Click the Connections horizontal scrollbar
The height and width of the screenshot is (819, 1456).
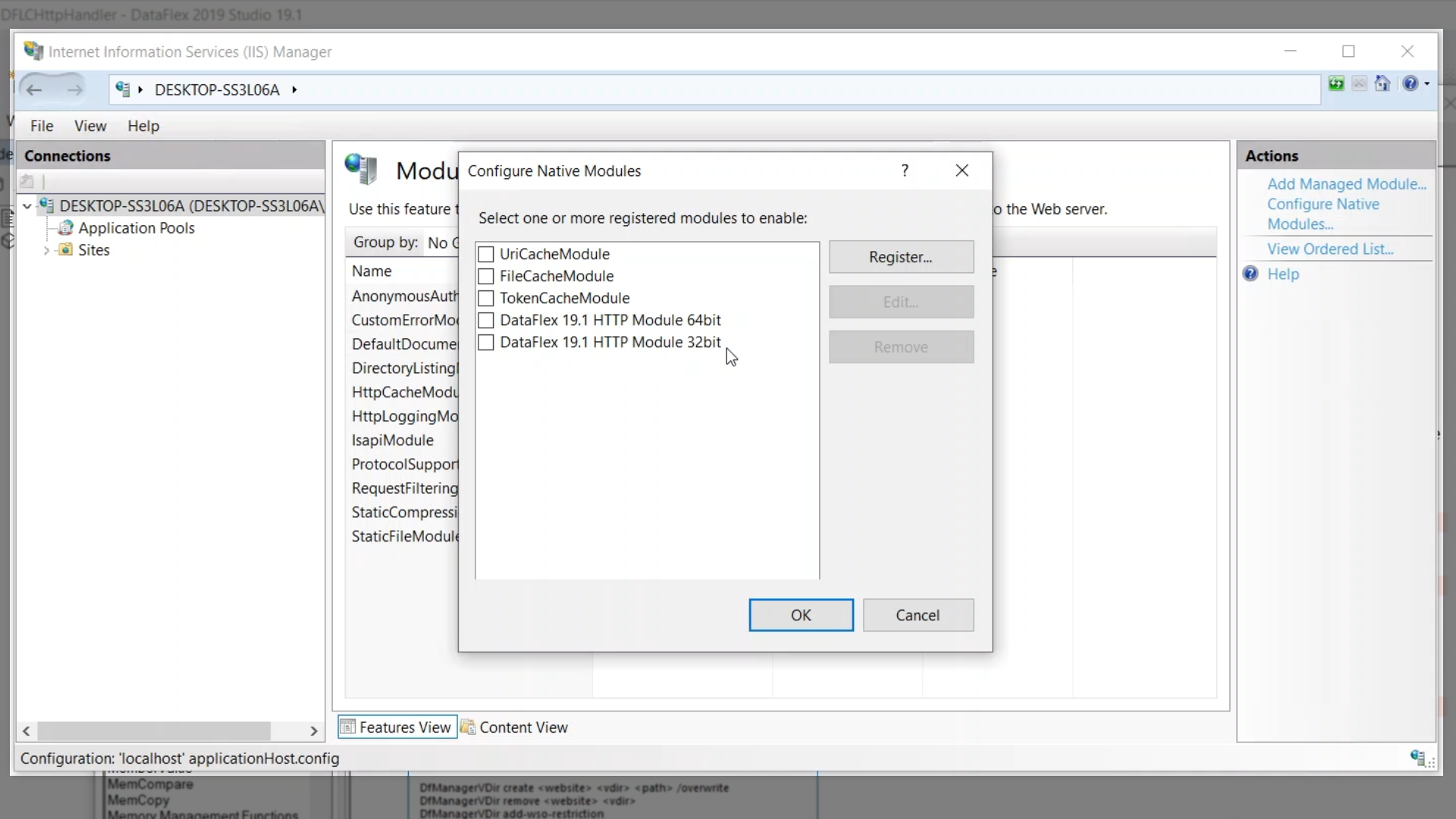154,730
